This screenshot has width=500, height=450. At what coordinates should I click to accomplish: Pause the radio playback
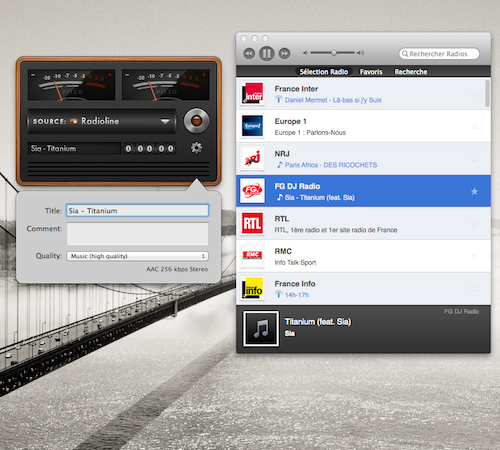click(267, 53)
